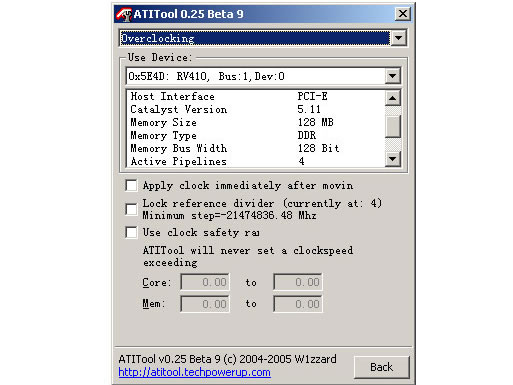Select the Active Pipelines row

pyautogui.click(x=256, y=161)
